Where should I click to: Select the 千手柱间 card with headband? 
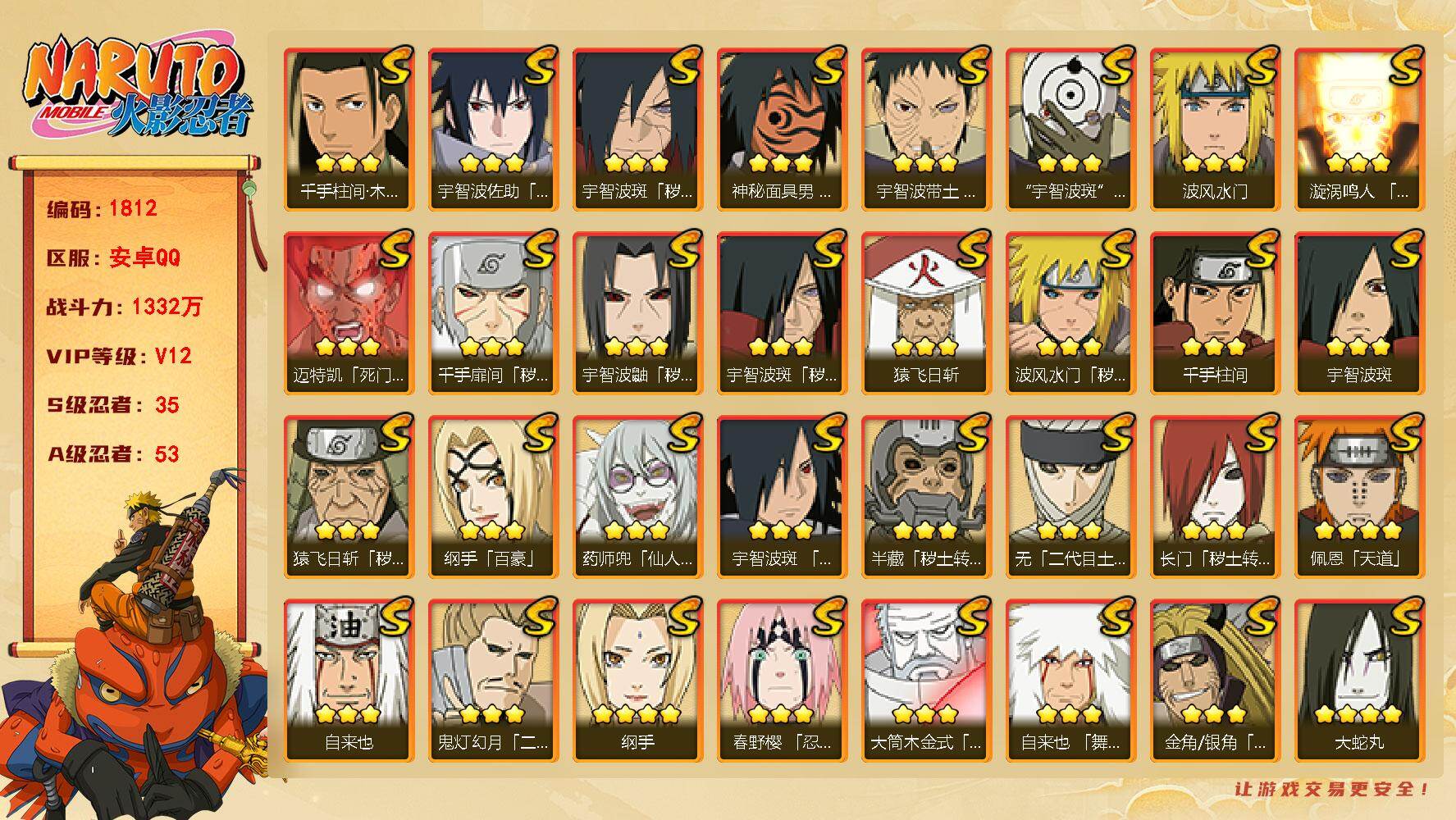tap(1215, 313)
